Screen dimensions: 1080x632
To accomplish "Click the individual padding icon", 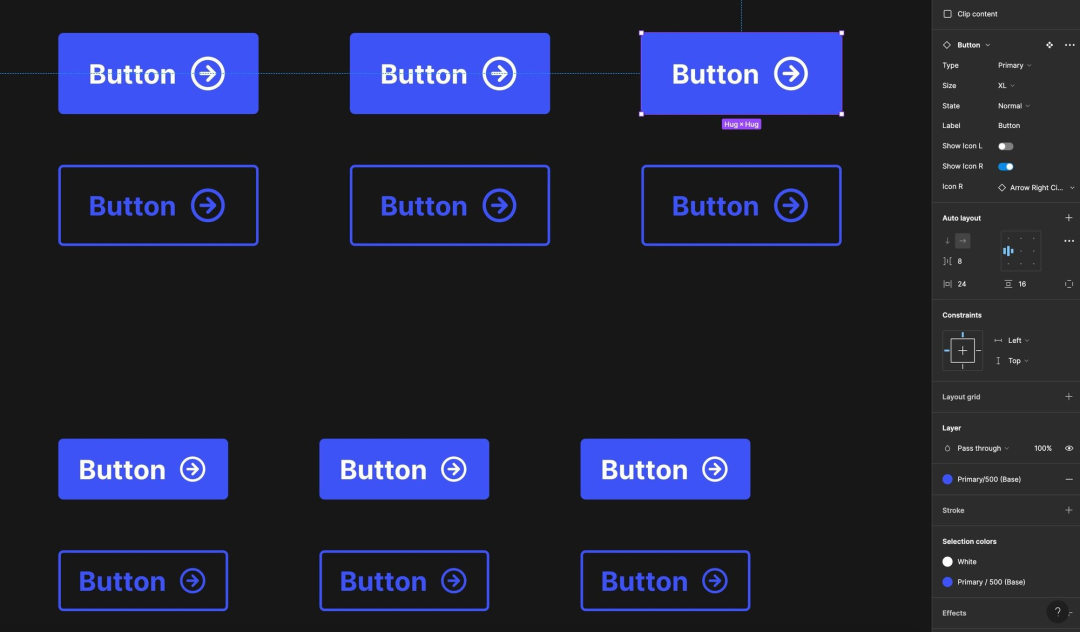I will pyautogui.click(x=1068, y=284).
